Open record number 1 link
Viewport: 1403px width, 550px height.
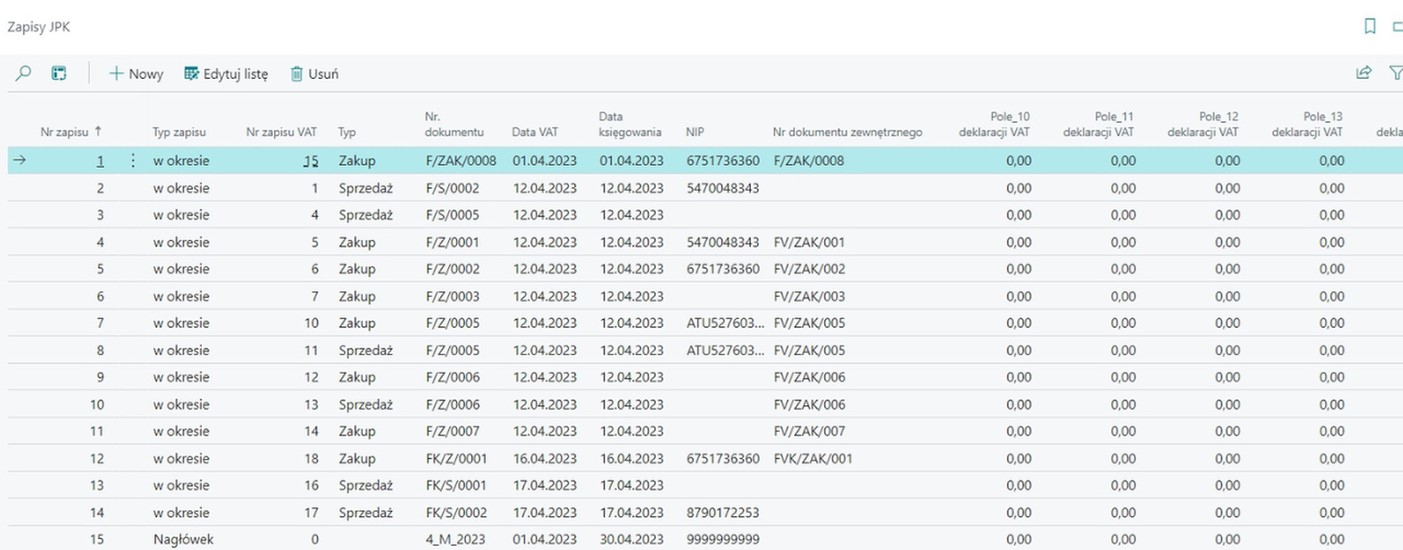(x=100, y=160)
